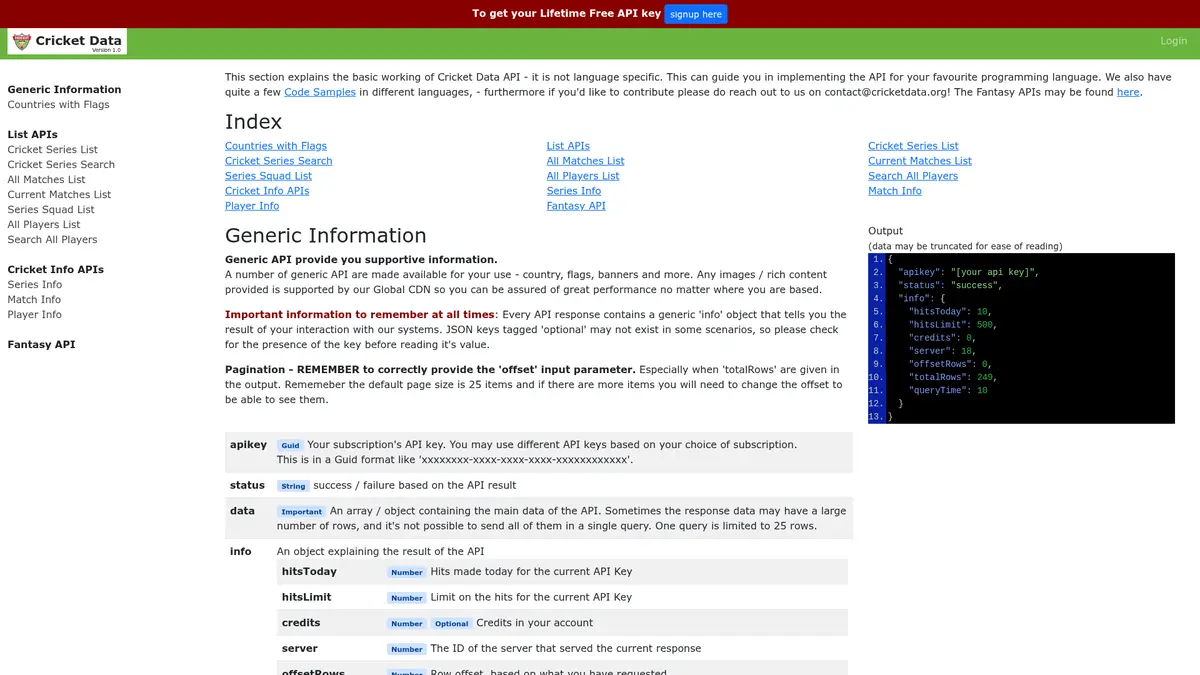Follow the 'here' Fantasy APIs link
This screenshot has height=675, width=1200.
(1128, 92)
